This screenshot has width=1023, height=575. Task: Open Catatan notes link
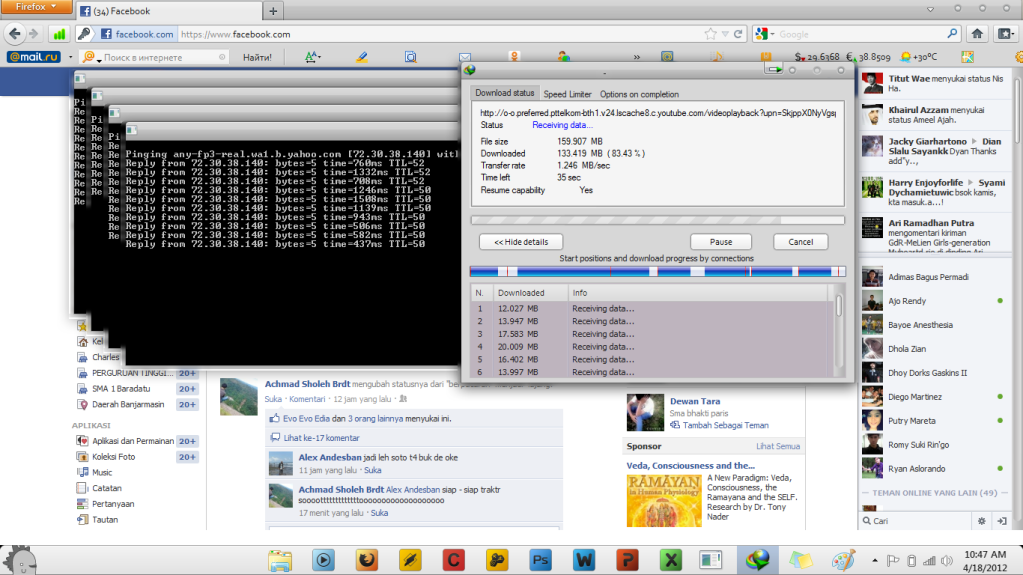coord(106,488)
